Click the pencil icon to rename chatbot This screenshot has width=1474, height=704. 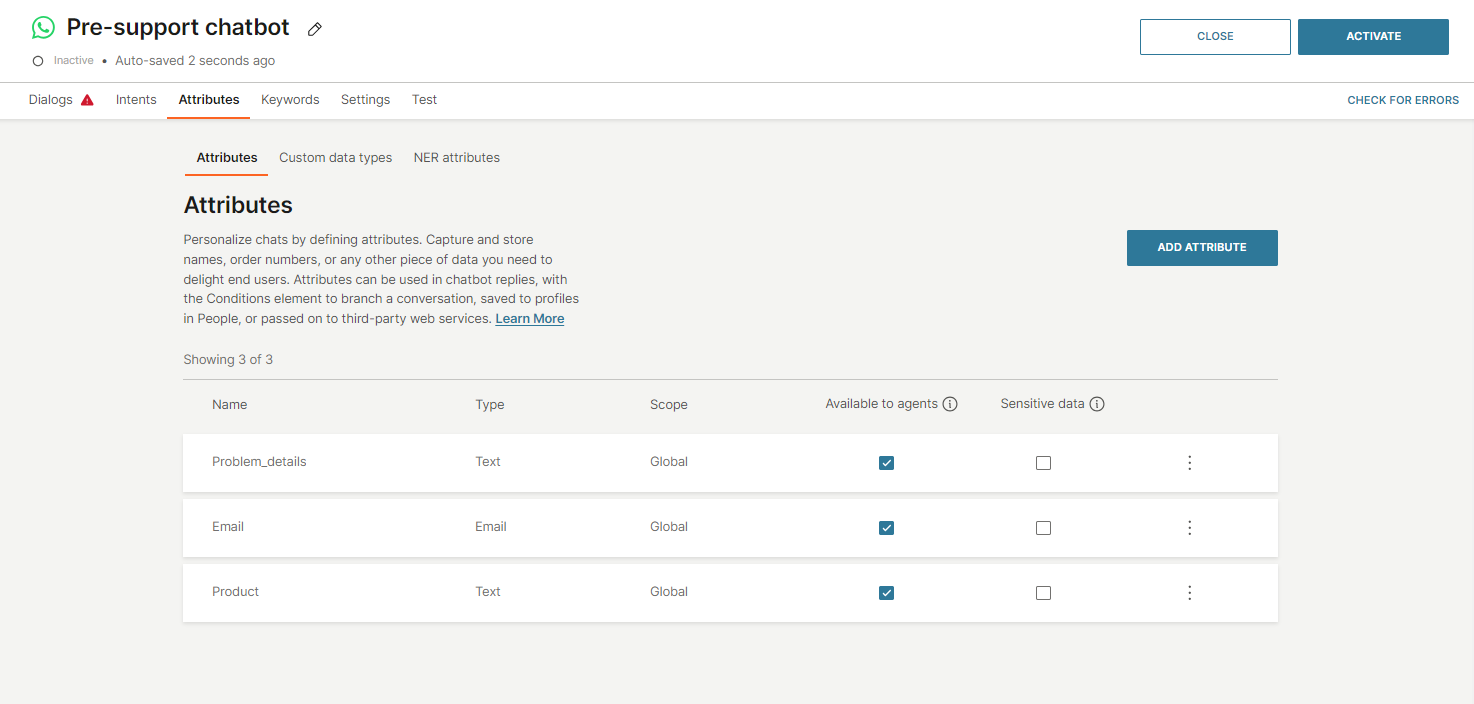pyautogui.click(x=314, y=30)
